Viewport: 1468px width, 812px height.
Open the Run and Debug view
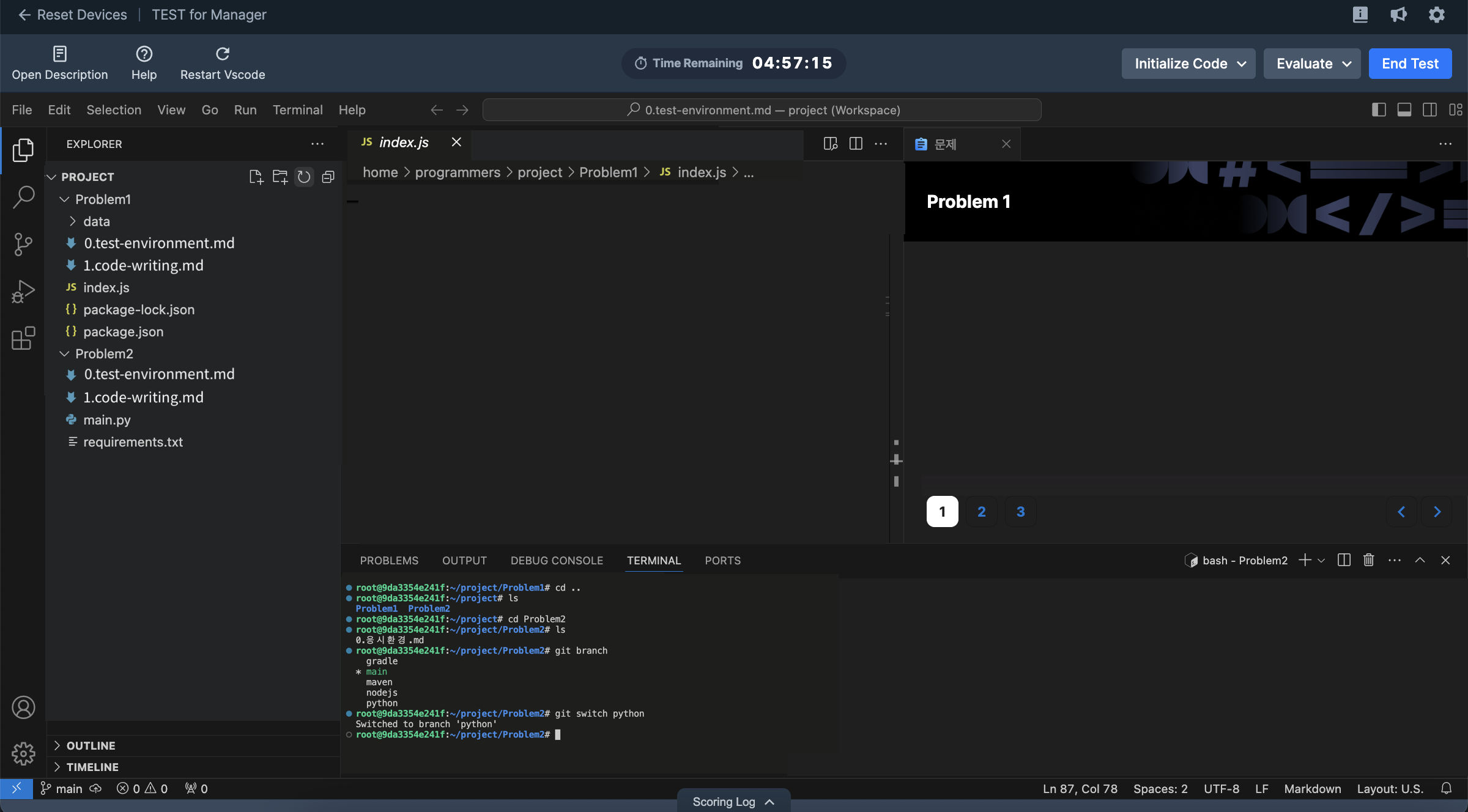pos(23,291)
